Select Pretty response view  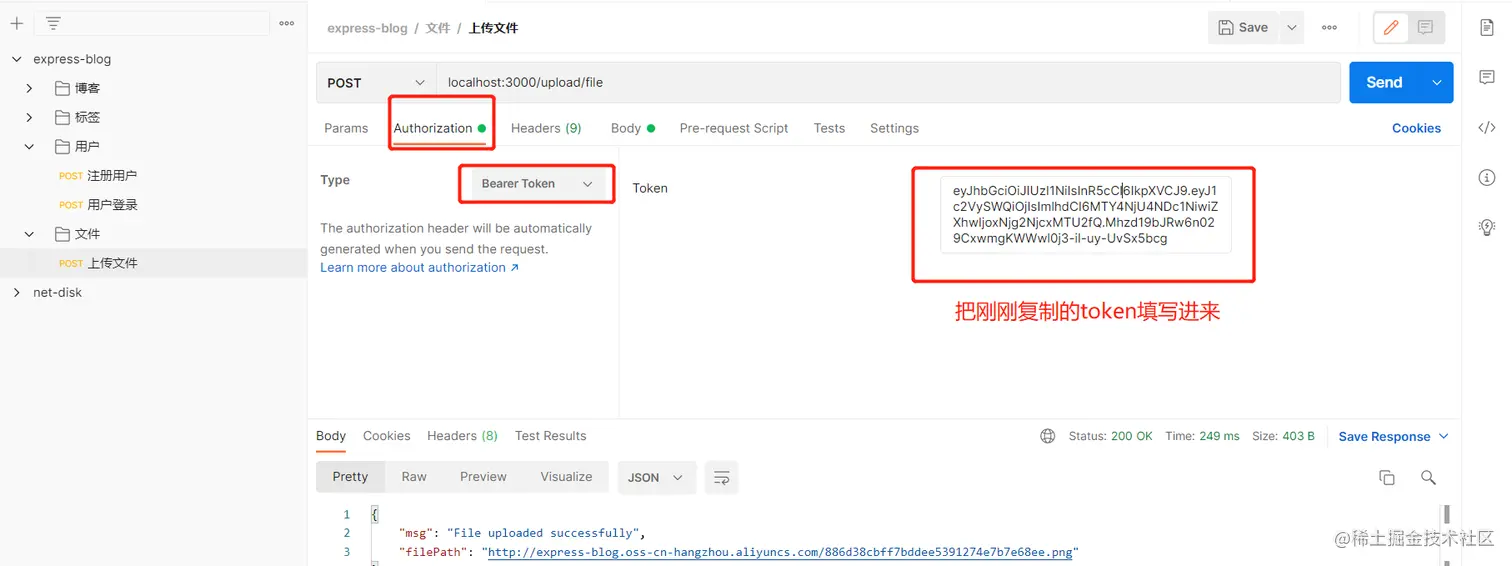350,477
